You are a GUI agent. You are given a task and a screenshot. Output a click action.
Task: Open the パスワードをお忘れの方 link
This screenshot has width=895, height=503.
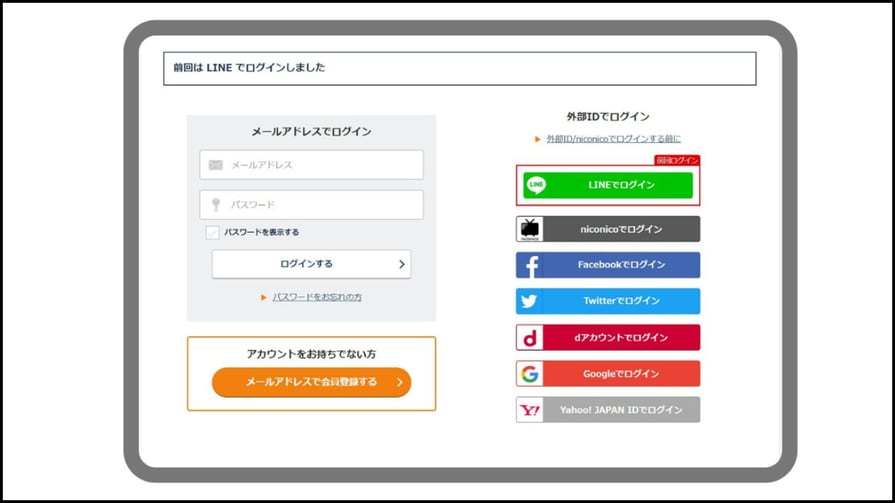(317, 297)
